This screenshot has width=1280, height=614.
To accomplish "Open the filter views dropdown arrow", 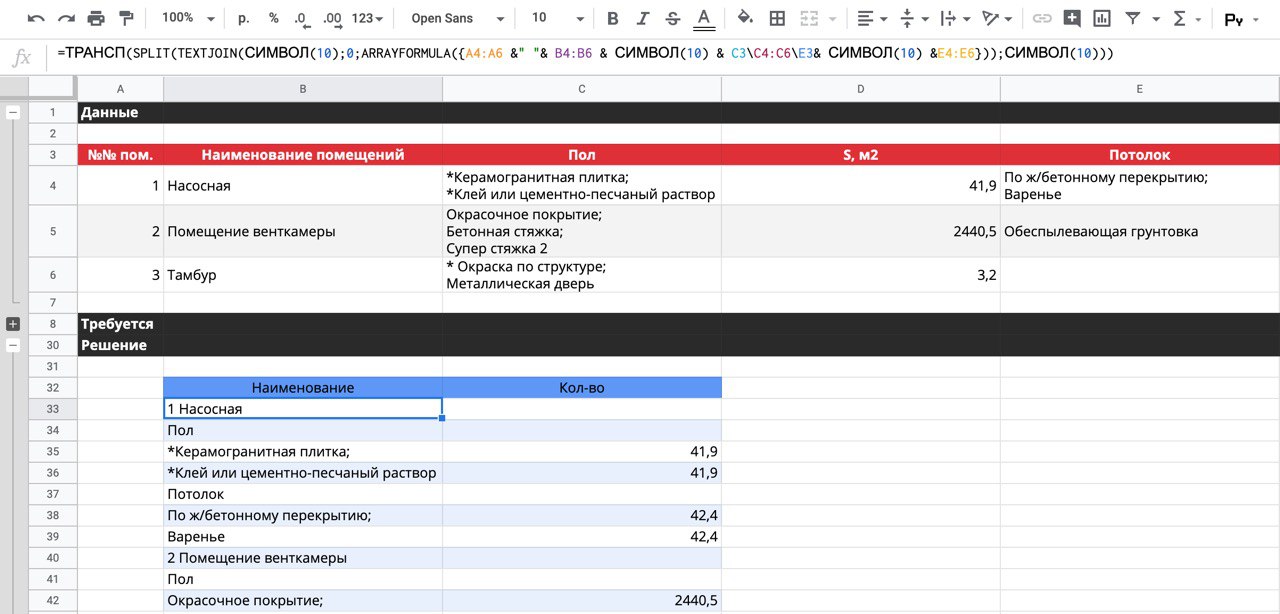I will click(x=1155, y=19).
